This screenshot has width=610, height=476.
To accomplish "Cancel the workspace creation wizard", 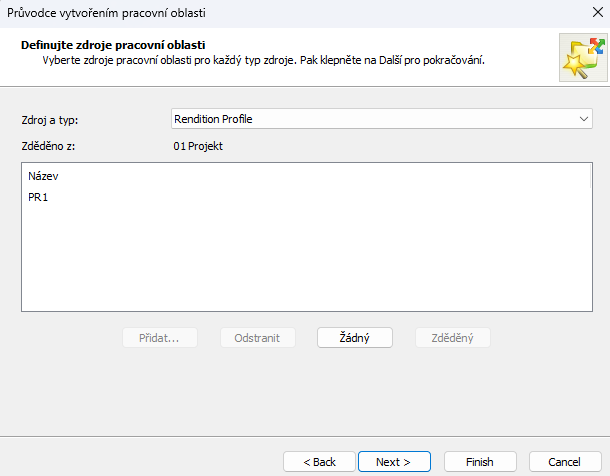I will [x=564, y=461].
